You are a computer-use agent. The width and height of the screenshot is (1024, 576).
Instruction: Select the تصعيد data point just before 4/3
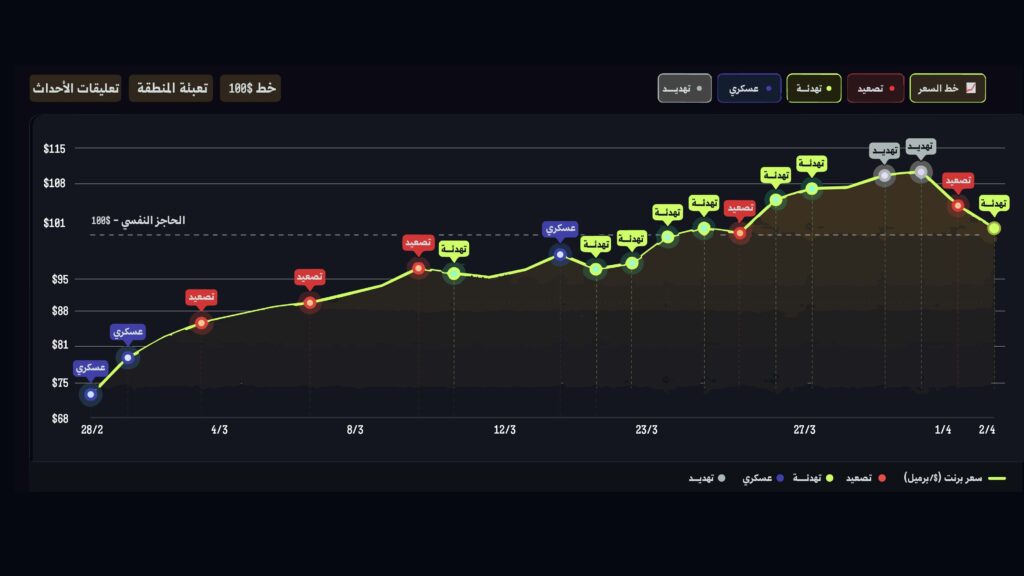click(201, 323)
